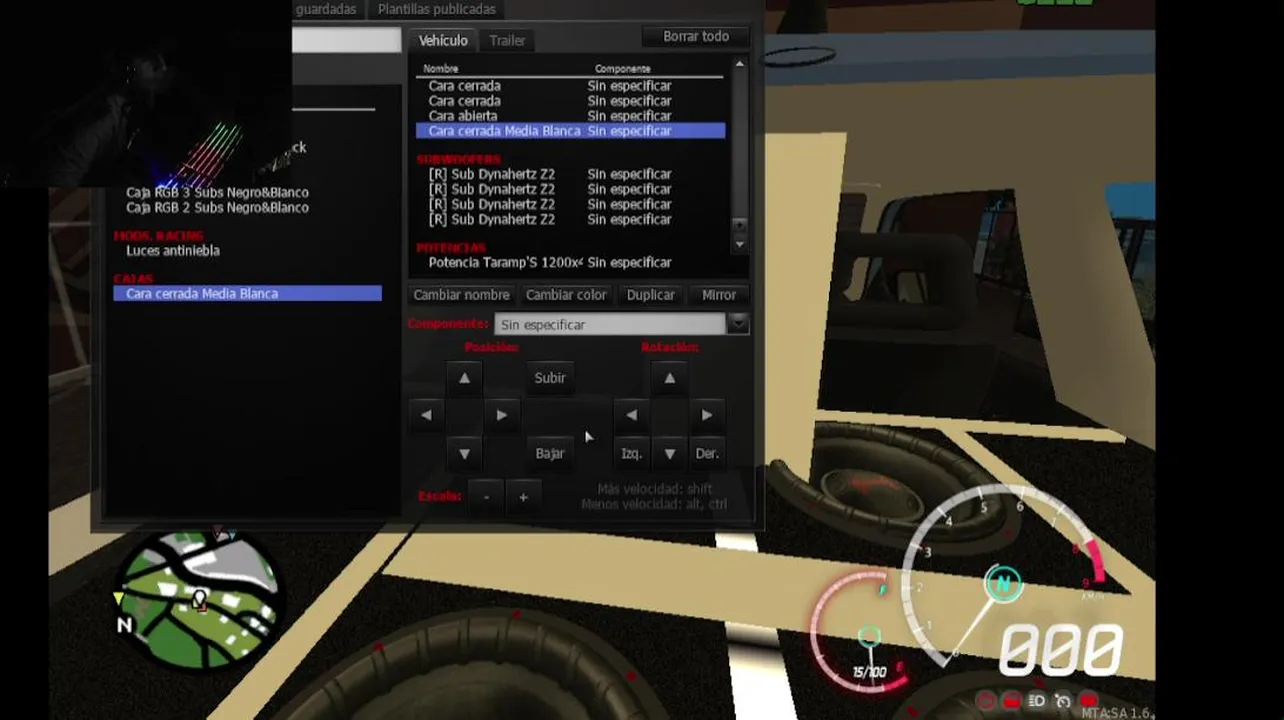
Task: Switch to the Vehículo tab
Action: [443, 40]
